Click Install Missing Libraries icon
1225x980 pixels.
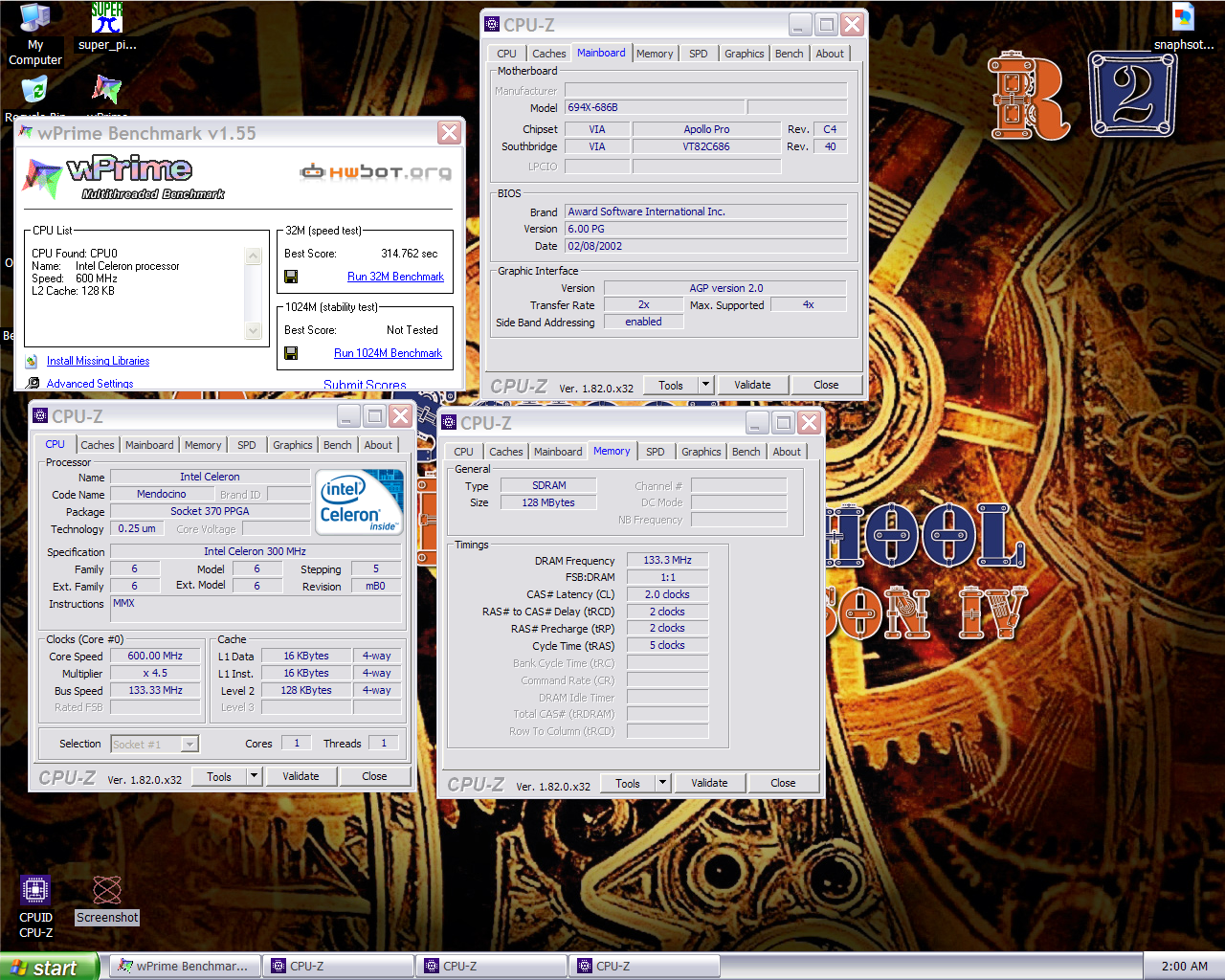click(33, 361)
